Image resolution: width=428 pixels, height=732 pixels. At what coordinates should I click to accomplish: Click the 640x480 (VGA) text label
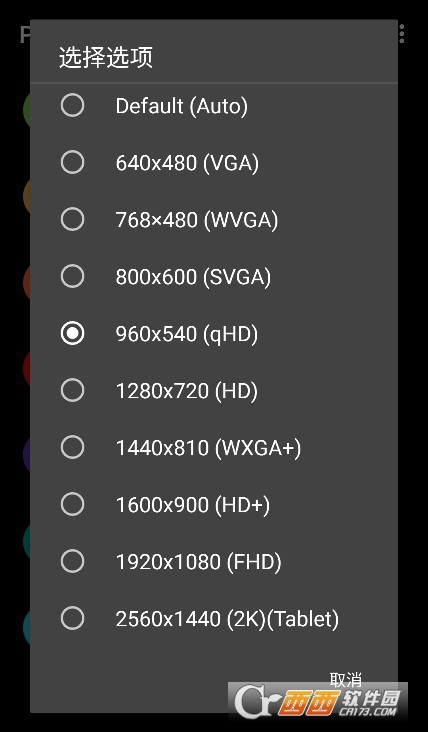(x=187, y=163)
